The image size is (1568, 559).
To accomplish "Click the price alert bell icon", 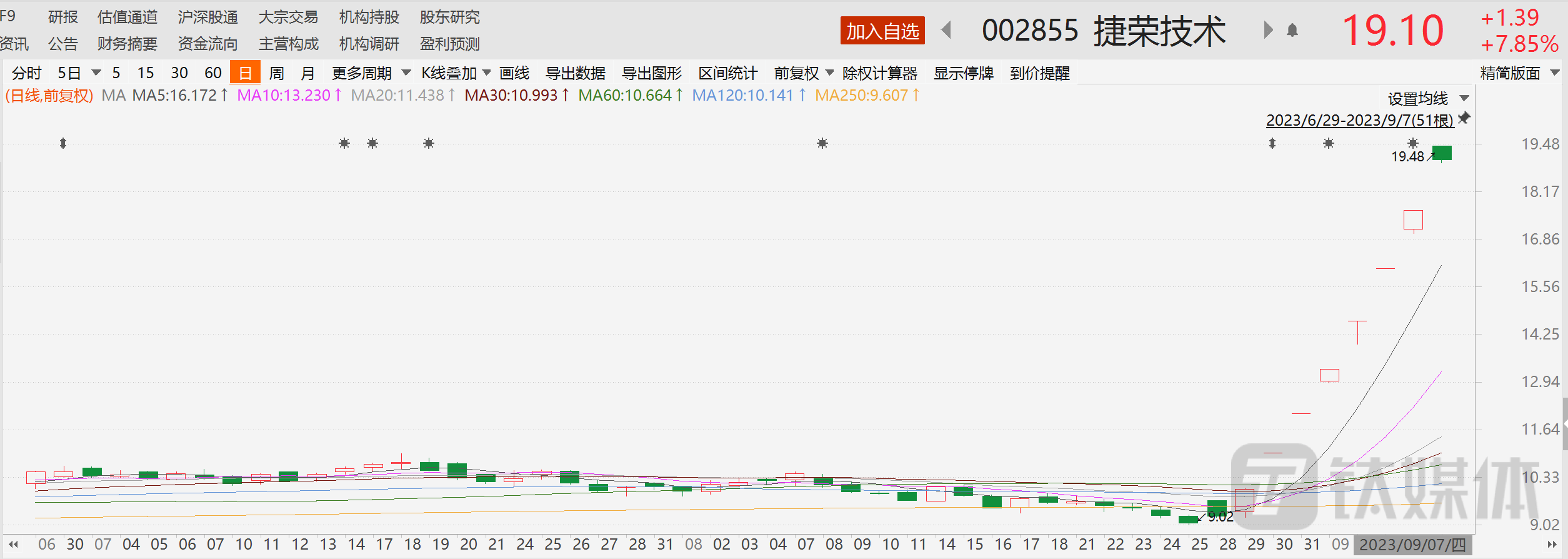I will (x=1292, y=31).
